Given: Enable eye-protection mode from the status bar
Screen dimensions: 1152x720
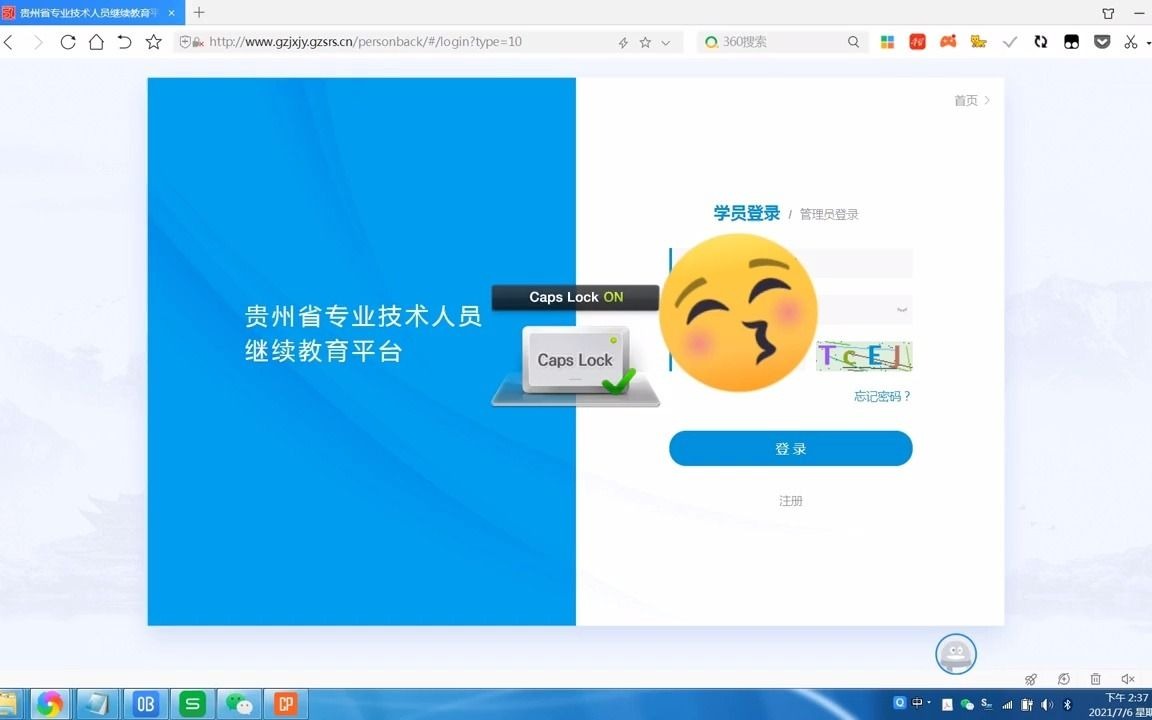Looking at the screenshot, I should pos(1062,679).
